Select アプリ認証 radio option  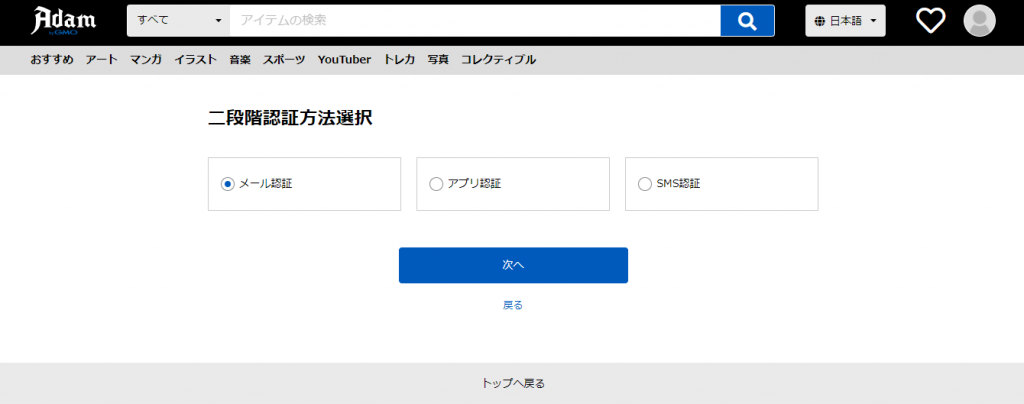436,184
